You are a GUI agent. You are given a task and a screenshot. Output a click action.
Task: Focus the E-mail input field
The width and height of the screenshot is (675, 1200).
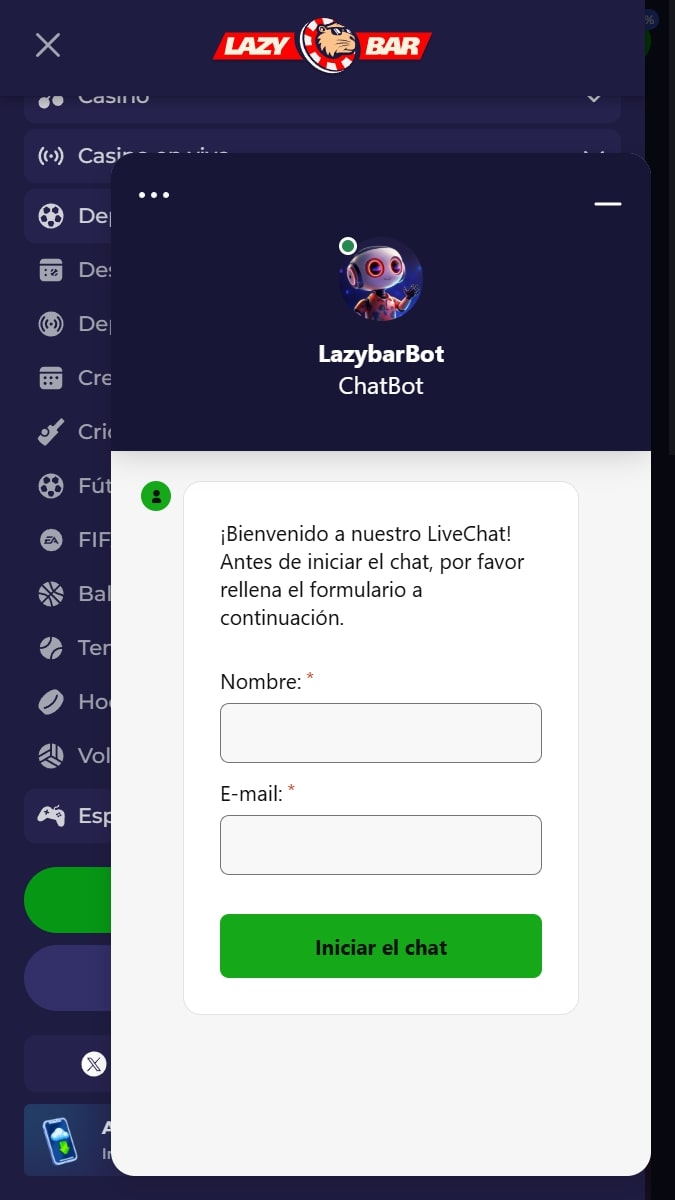pos(381,845)
